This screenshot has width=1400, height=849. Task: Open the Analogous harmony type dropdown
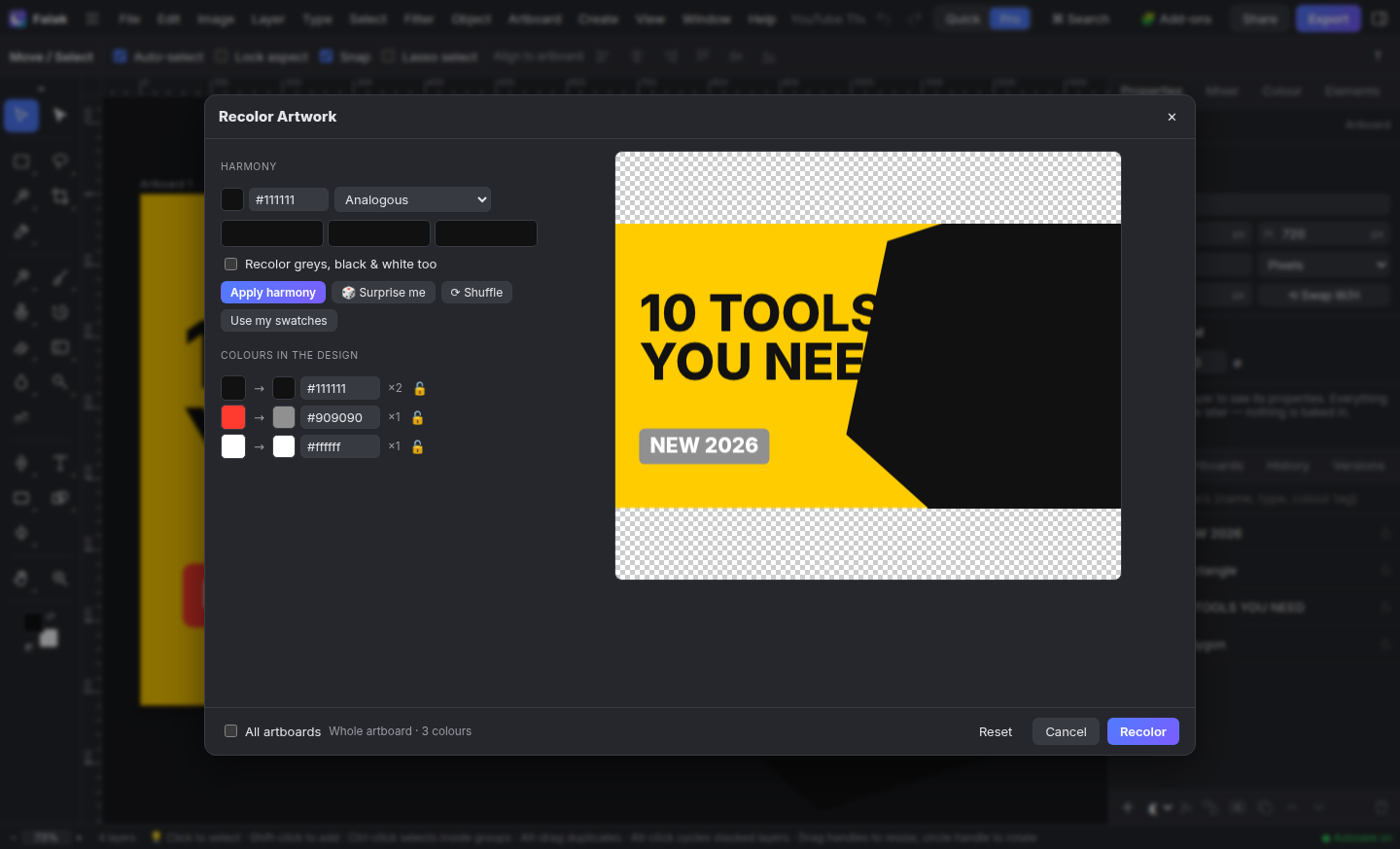tap(412, 199)
